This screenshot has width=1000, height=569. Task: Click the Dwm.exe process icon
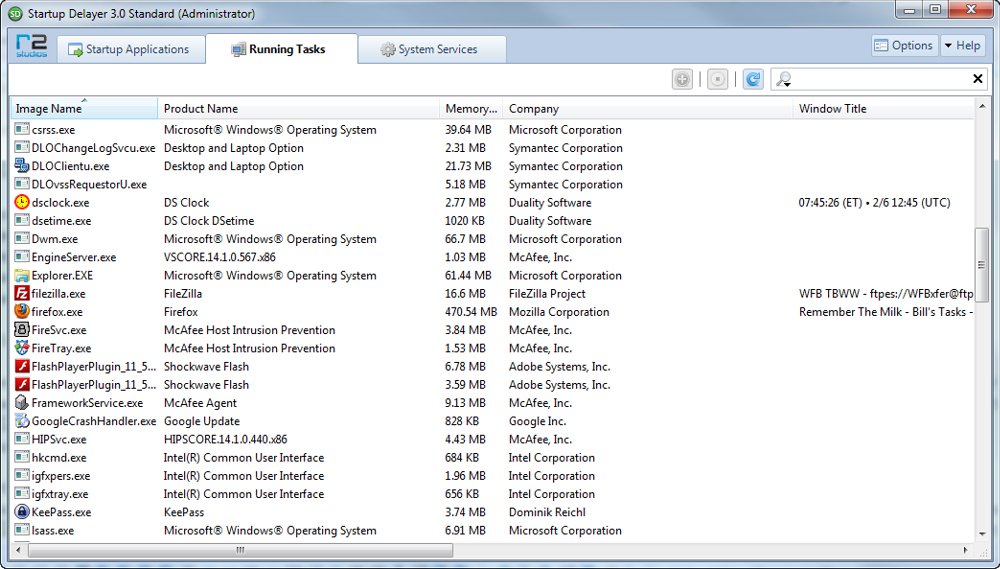click(x=22, y=239)
